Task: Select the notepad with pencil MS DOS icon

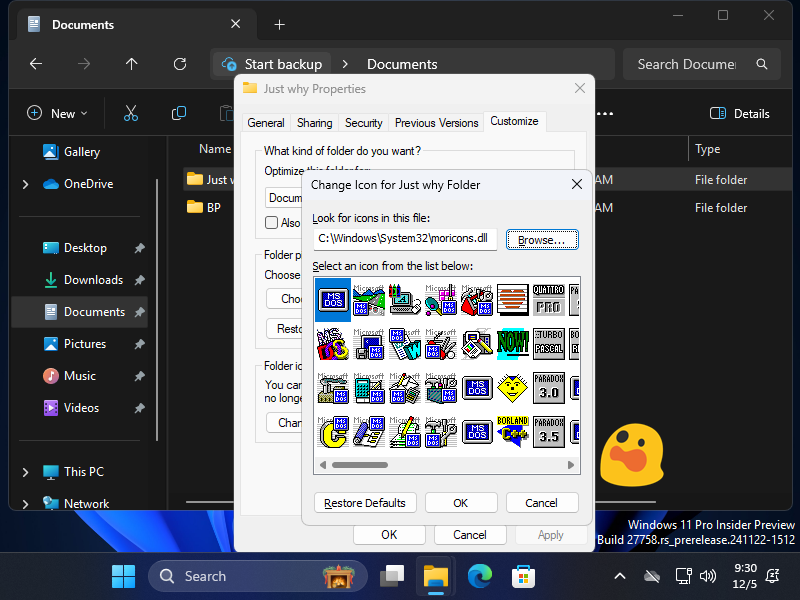Action: (x=405, y=432)
